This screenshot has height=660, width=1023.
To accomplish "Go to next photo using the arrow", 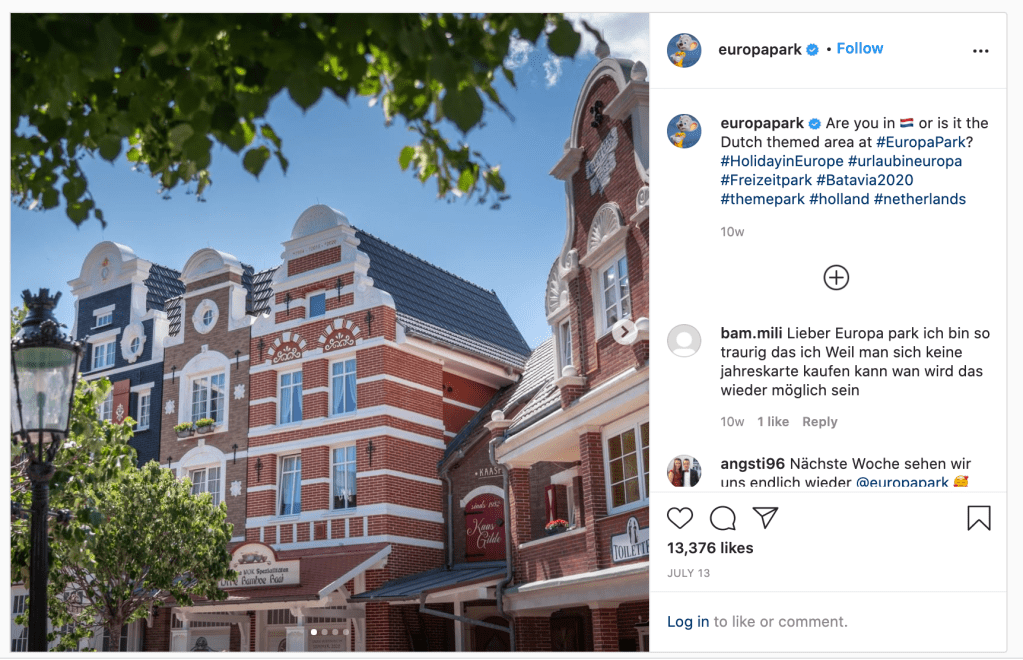I will pos(624,332).
